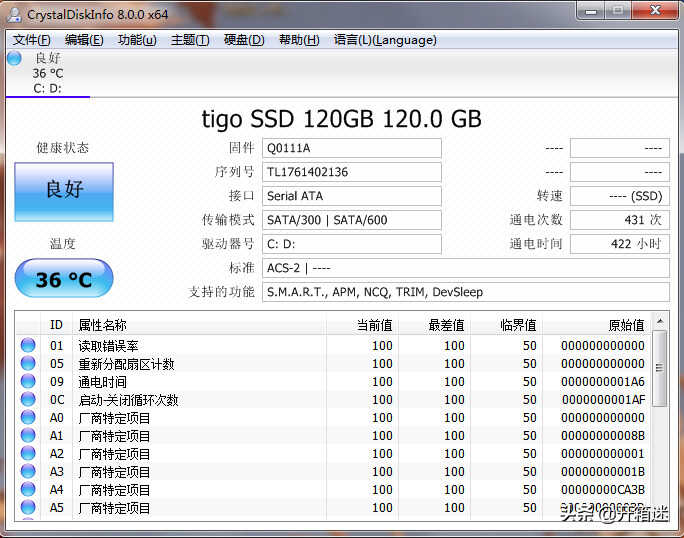Screen dimensions: 684x538
Task: Click raw value 00000000001B
Action: point(603,472)
